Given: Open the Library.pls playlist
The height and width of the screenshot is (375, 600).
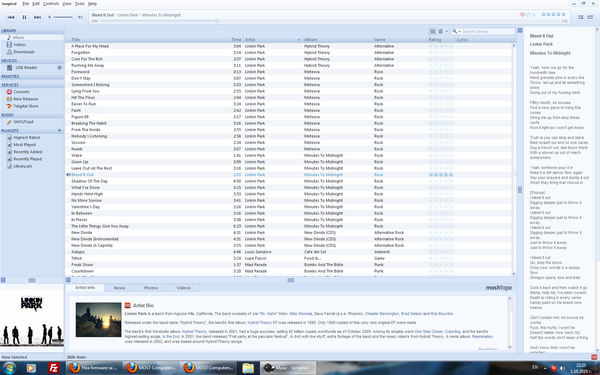Looking at the screenshot, I should coord(32,166).
